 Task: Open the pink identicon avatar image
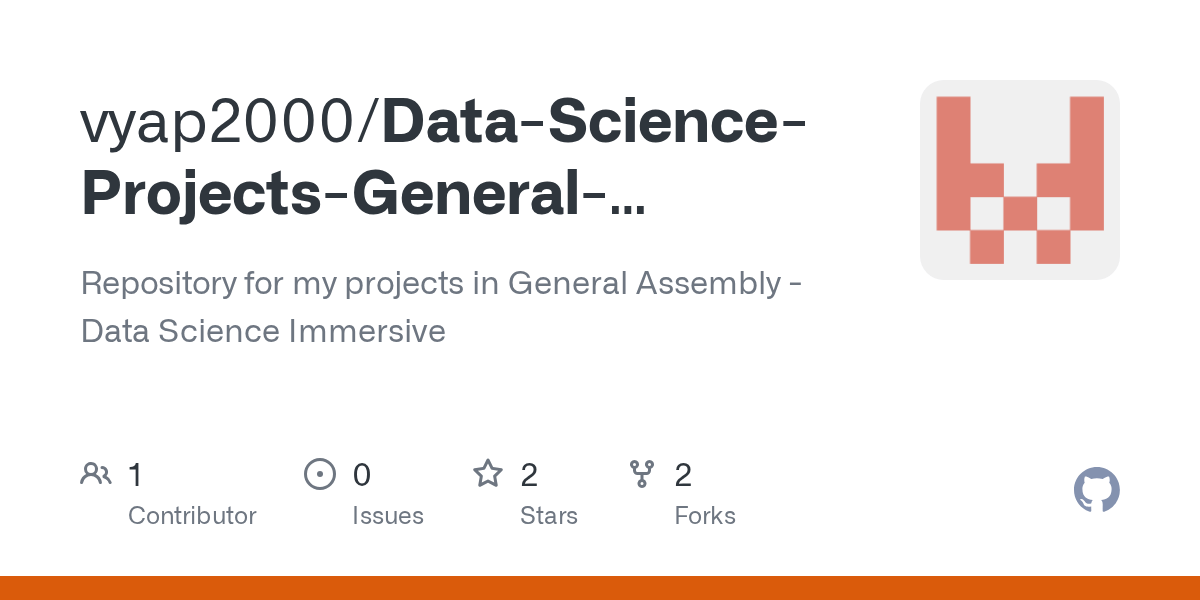point(1019,180)
